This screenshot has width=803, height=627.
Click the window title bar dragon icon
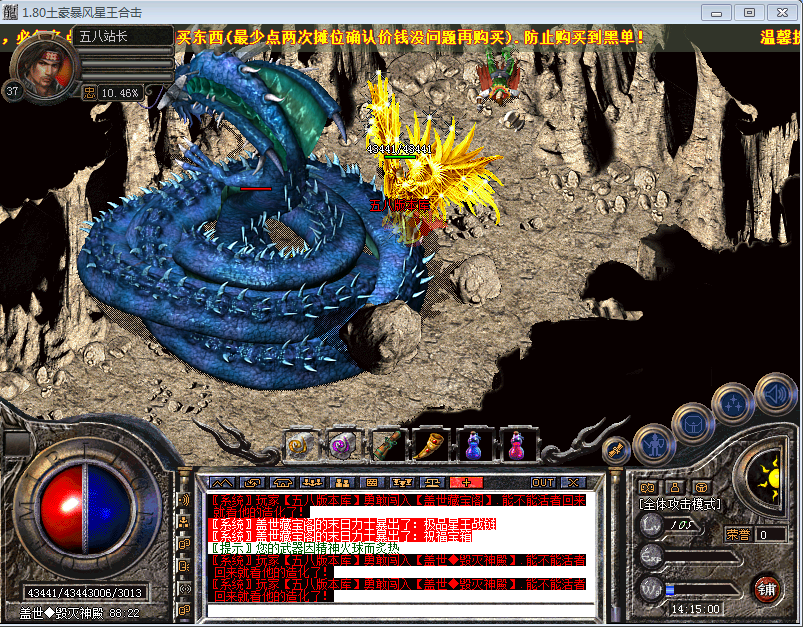10,12
